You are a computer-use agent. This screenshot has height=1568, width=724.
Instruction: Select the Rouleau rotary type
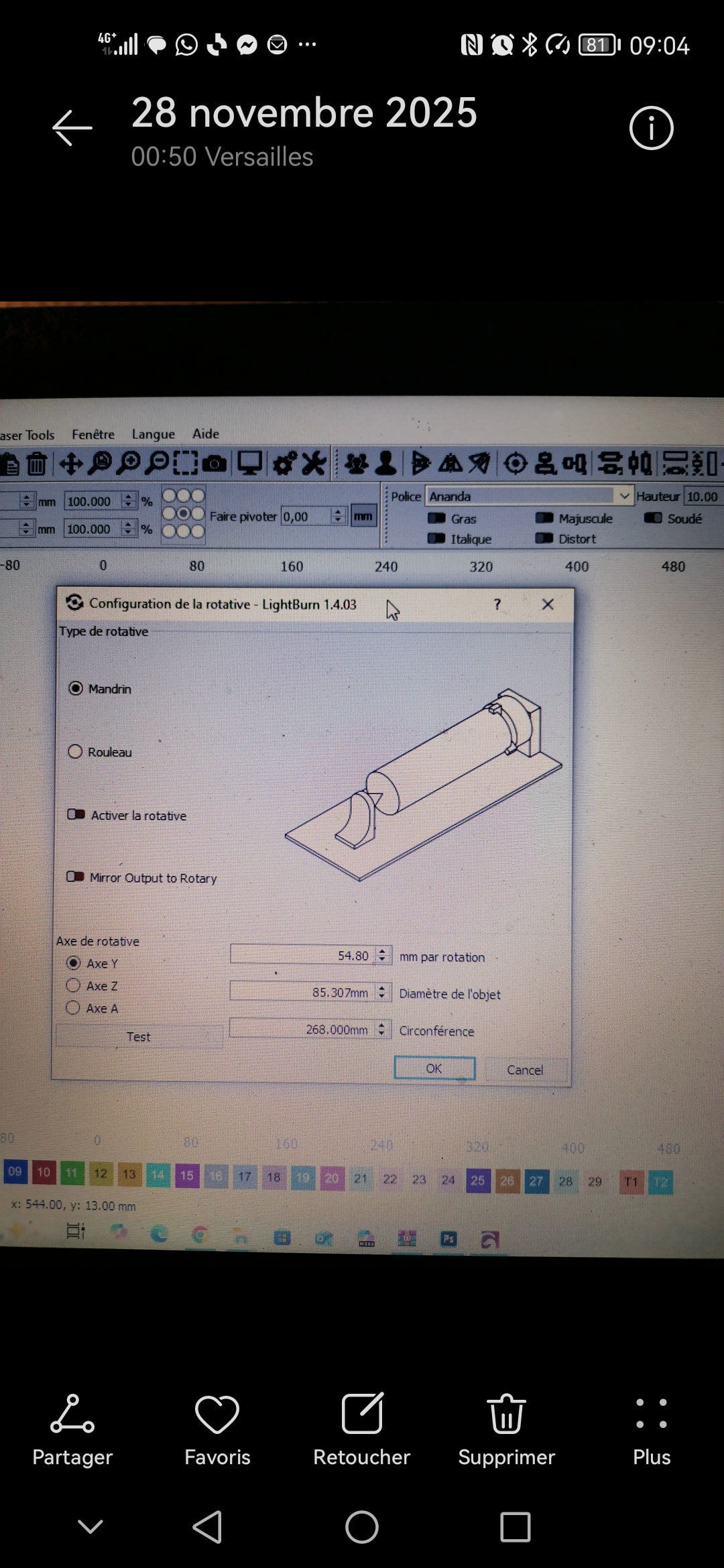75,752
